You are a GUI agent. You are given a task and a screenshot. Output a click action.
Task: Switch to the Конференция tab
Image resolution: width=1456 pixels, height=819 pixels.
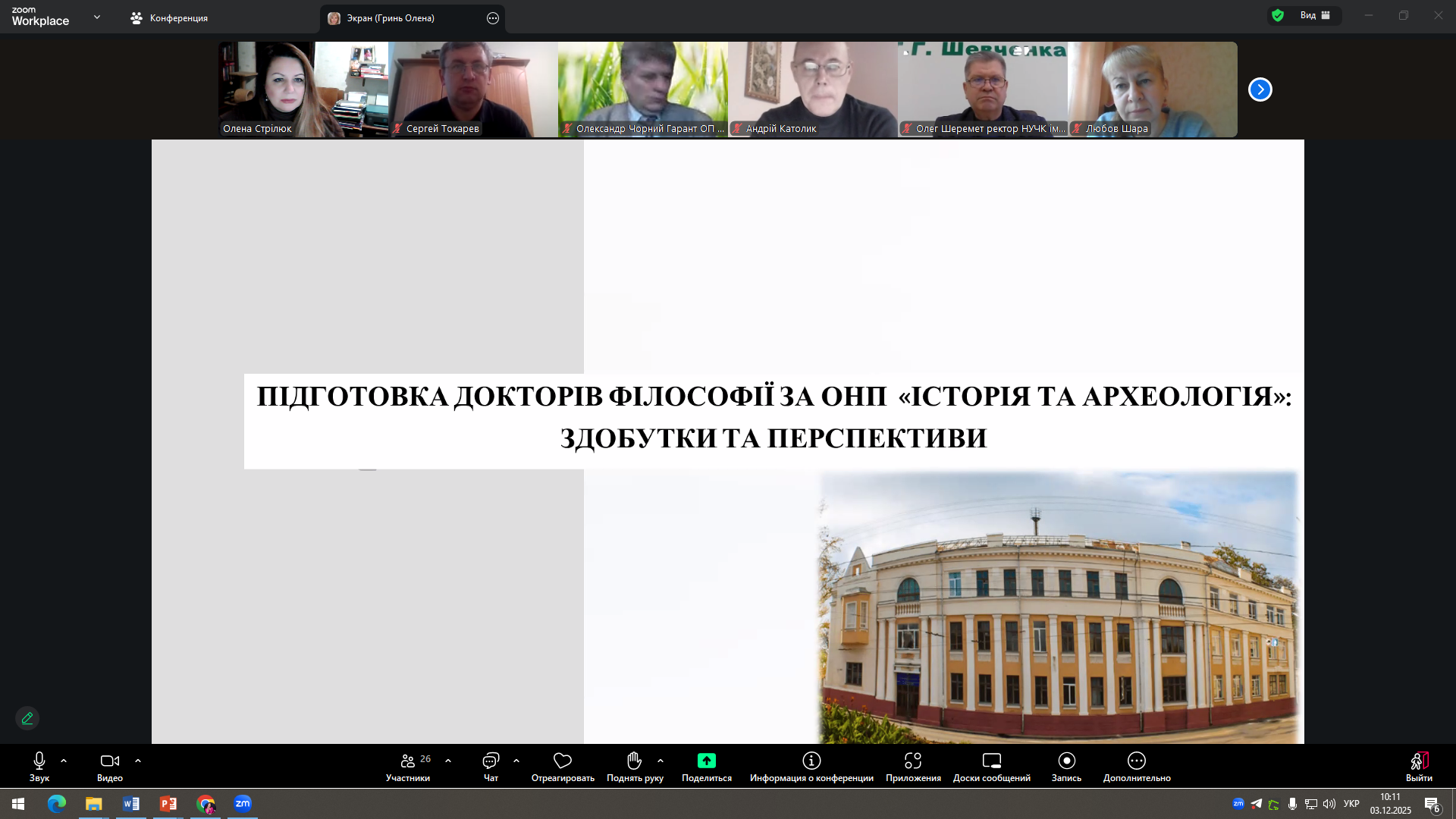coord(170,18)
